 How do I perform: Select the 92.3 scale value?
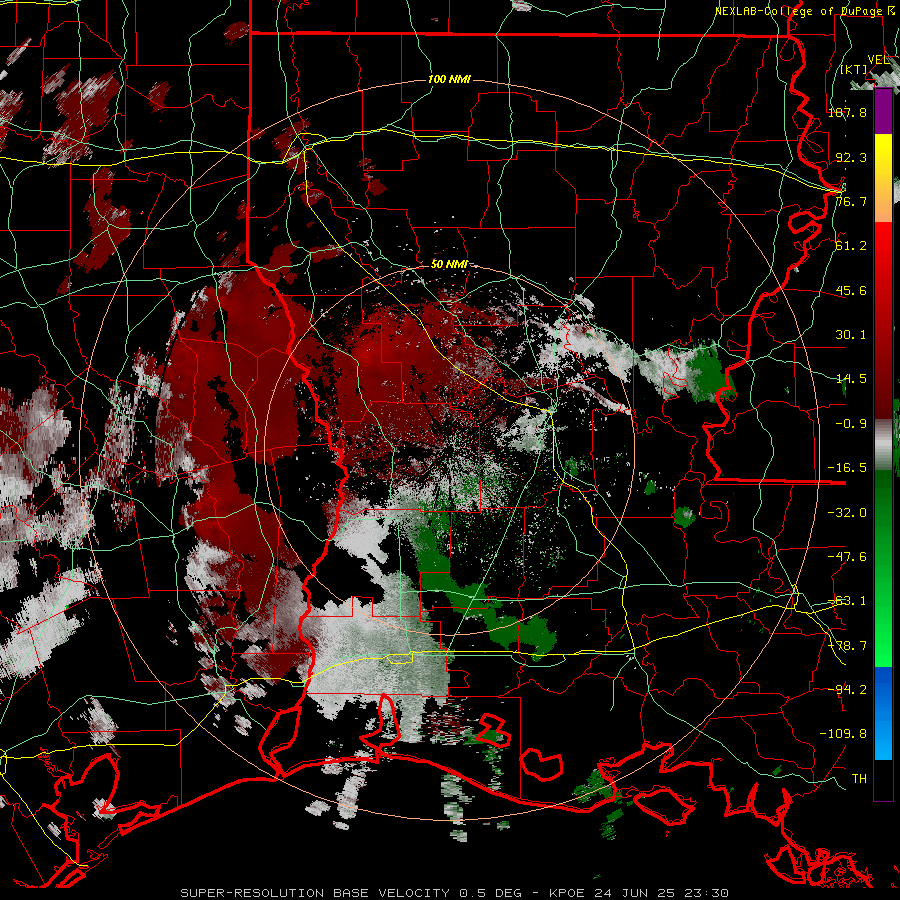[851, 157]
